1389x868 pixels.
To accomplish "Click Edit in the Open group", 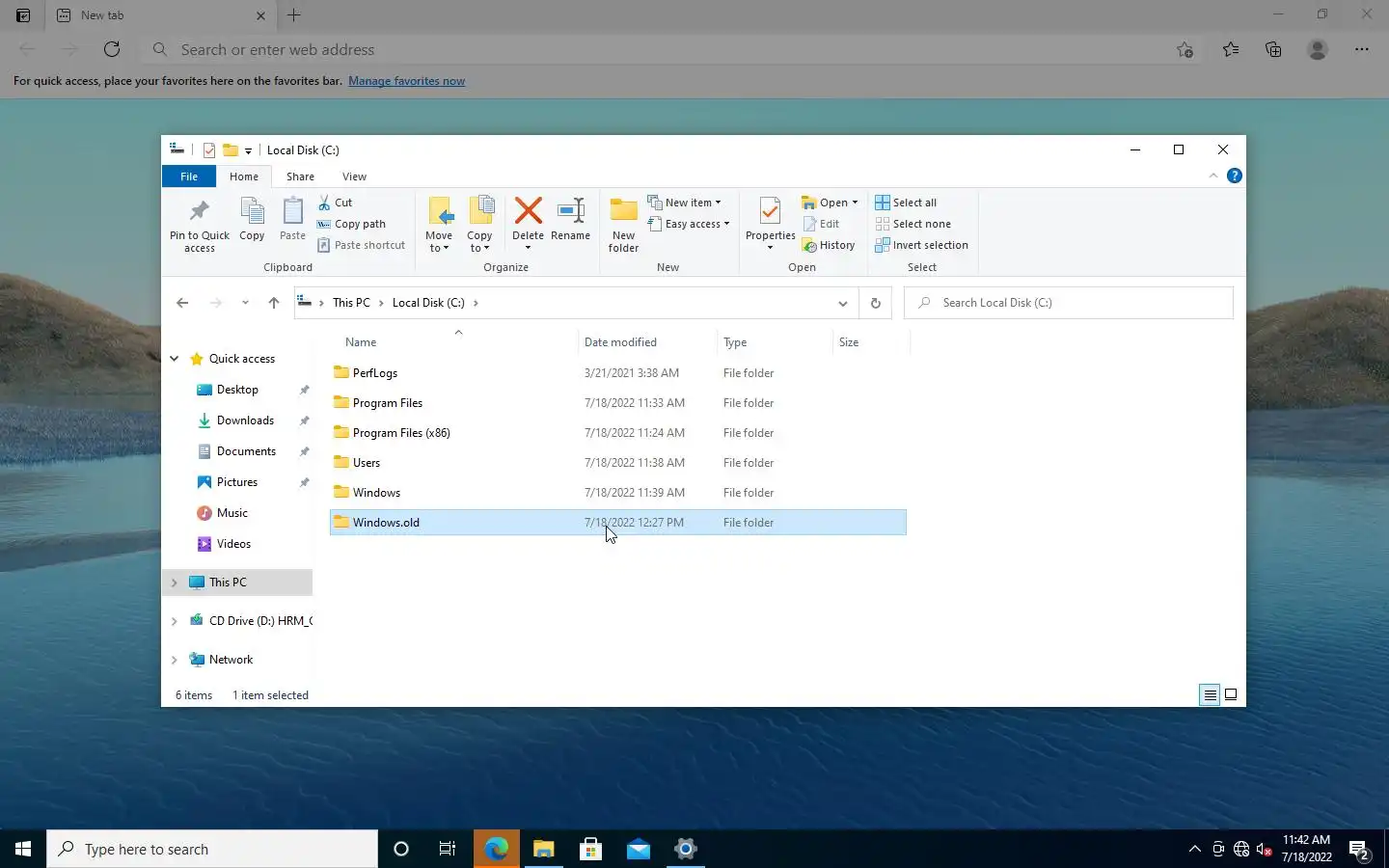I will [822, 224].
